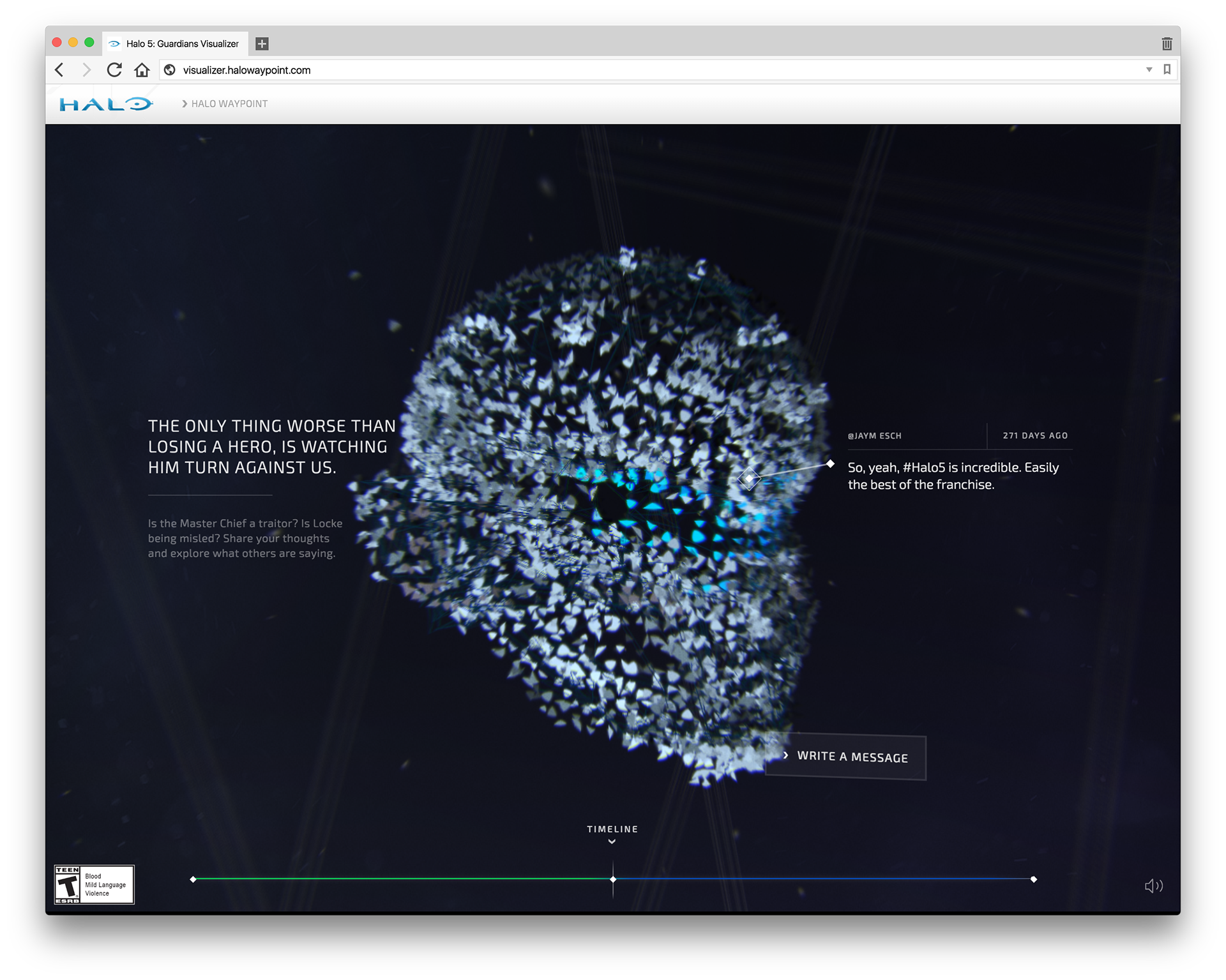
Task: Click the timeline's center diamond handle
Action: tap(613, 879)
